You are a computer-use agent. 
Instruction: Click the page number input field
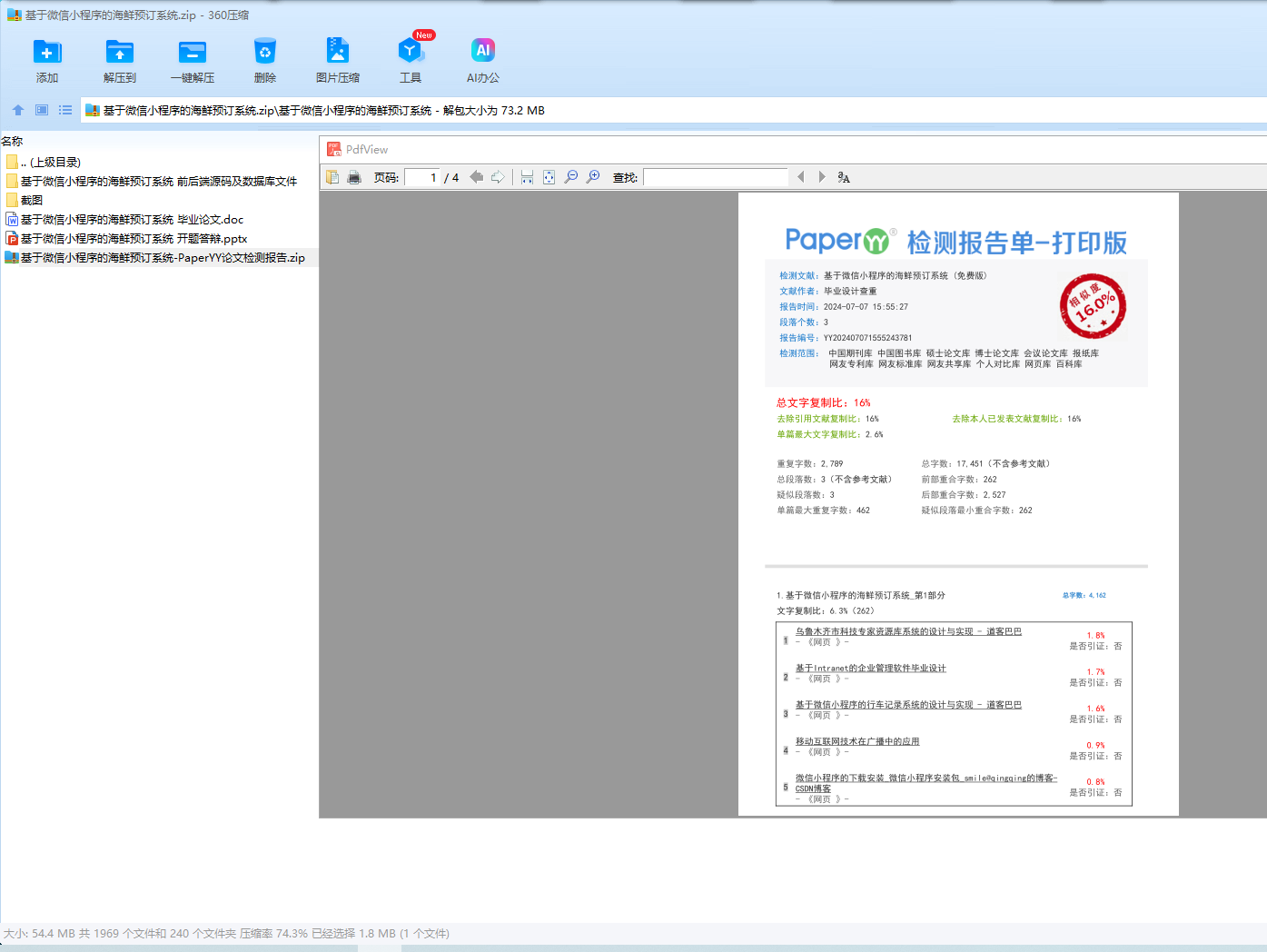422,177
